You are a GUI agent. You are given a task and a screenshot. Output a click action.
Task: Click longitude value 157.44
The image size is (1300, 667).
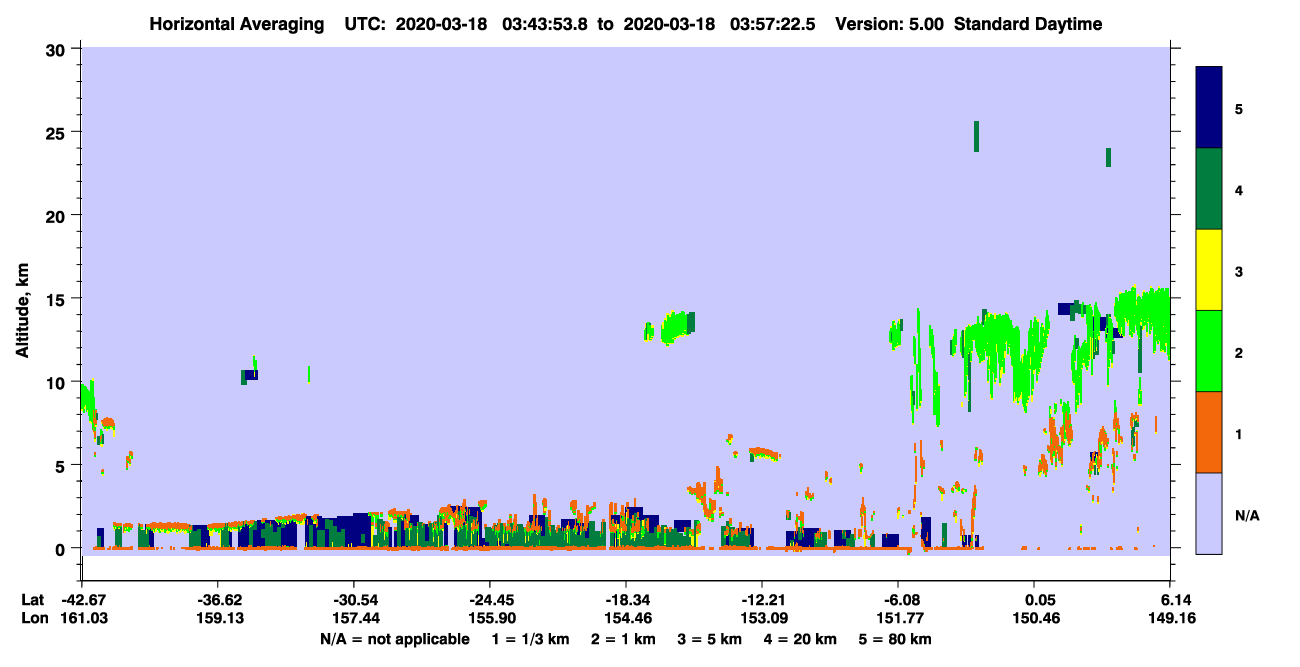click(355, 618)
